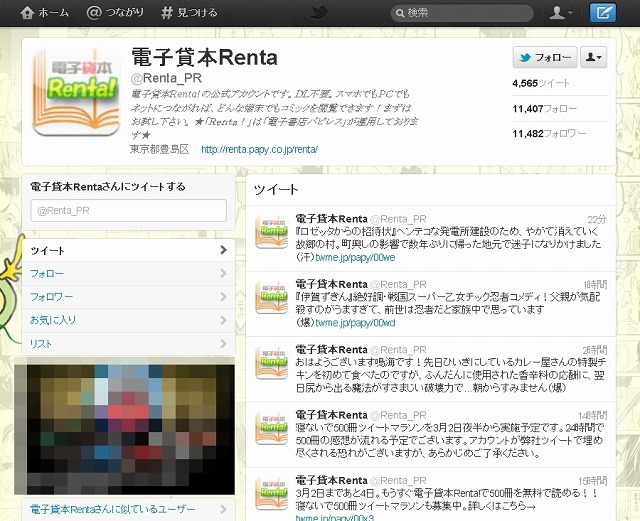Click avatar of ロゼッタからの招待状 tweet
640x521 pixels.
tap(271, 232)
